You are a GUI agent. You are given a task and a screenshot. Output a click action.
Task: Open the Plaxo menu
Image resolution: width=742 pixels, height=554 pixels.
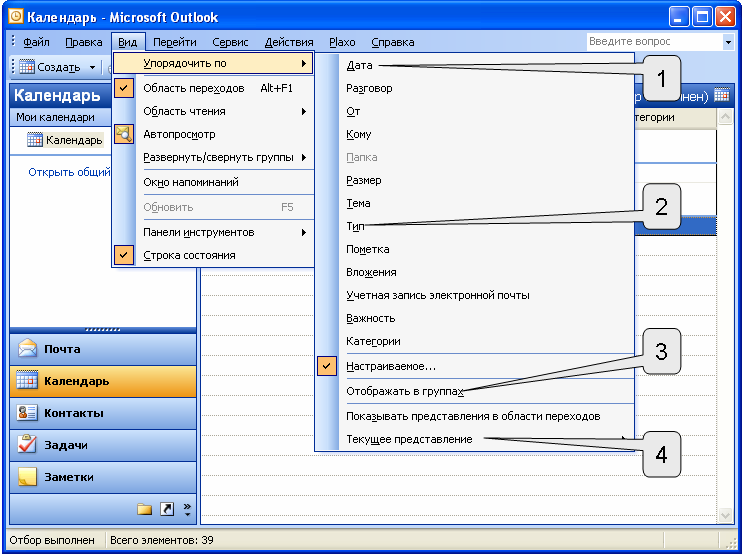[x=342, y=42]
